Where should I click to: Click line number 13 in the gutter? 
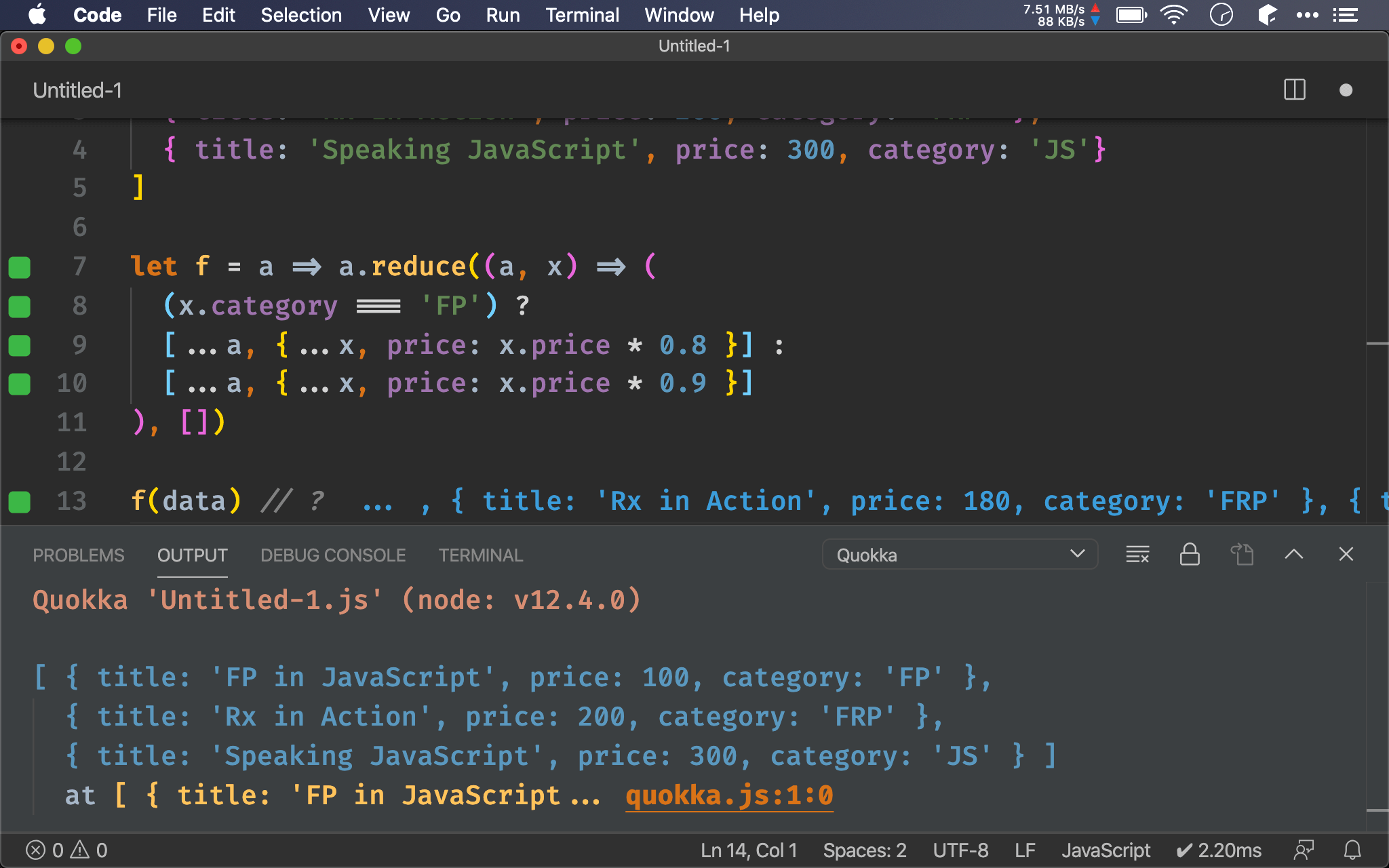coord(71,501)
